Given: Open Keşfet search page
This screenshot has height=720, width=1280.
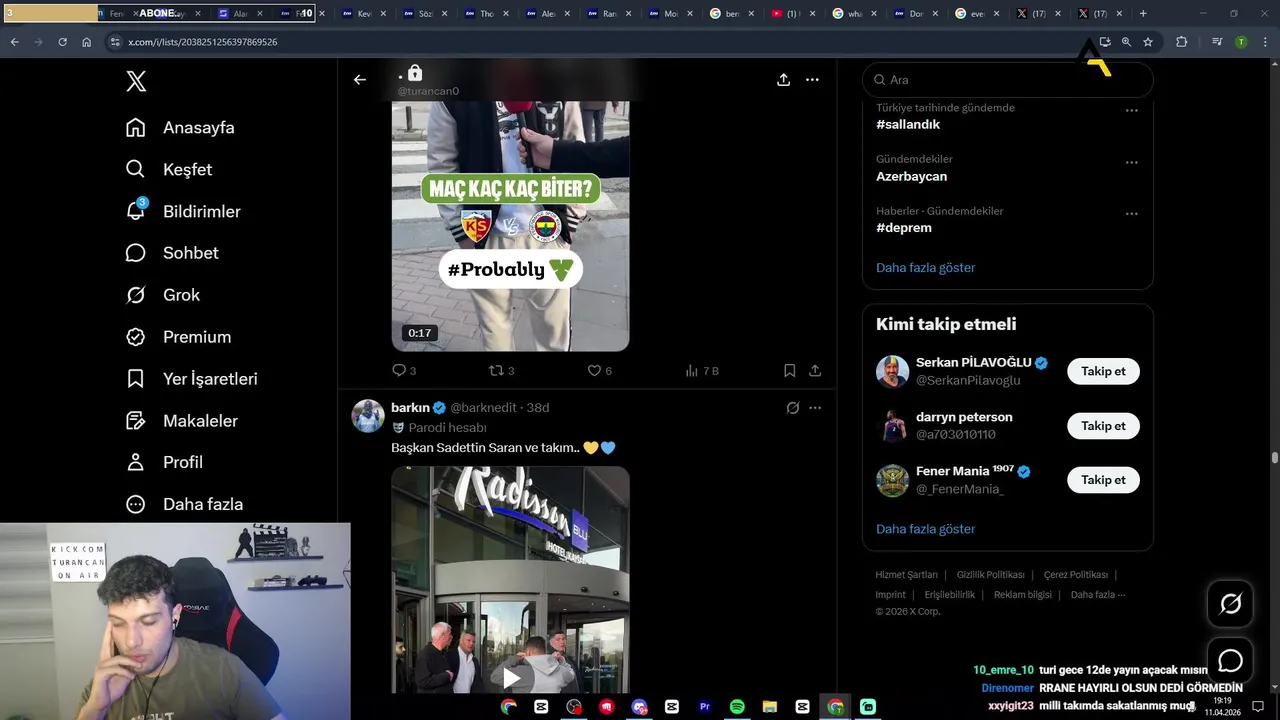Looking at the screenshot, I should (x=170, y=170).
